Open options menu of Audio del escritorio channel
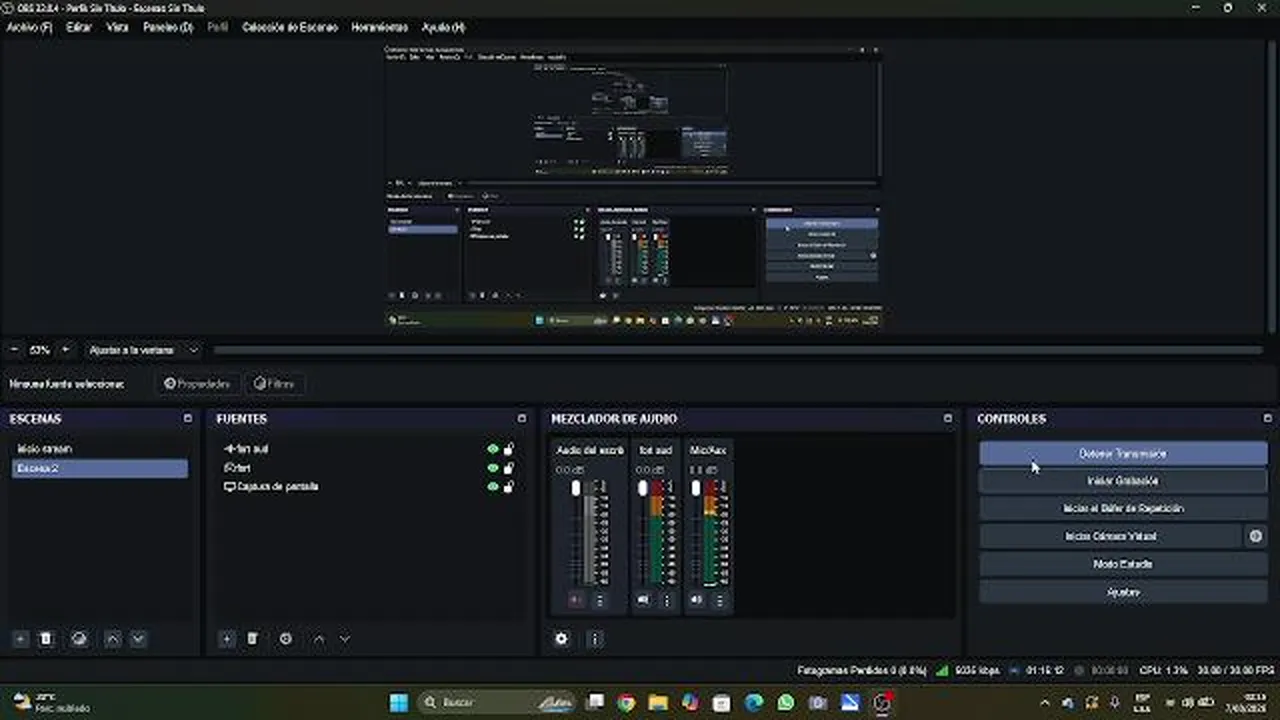The image size is (1280, 720). (600, 600)
